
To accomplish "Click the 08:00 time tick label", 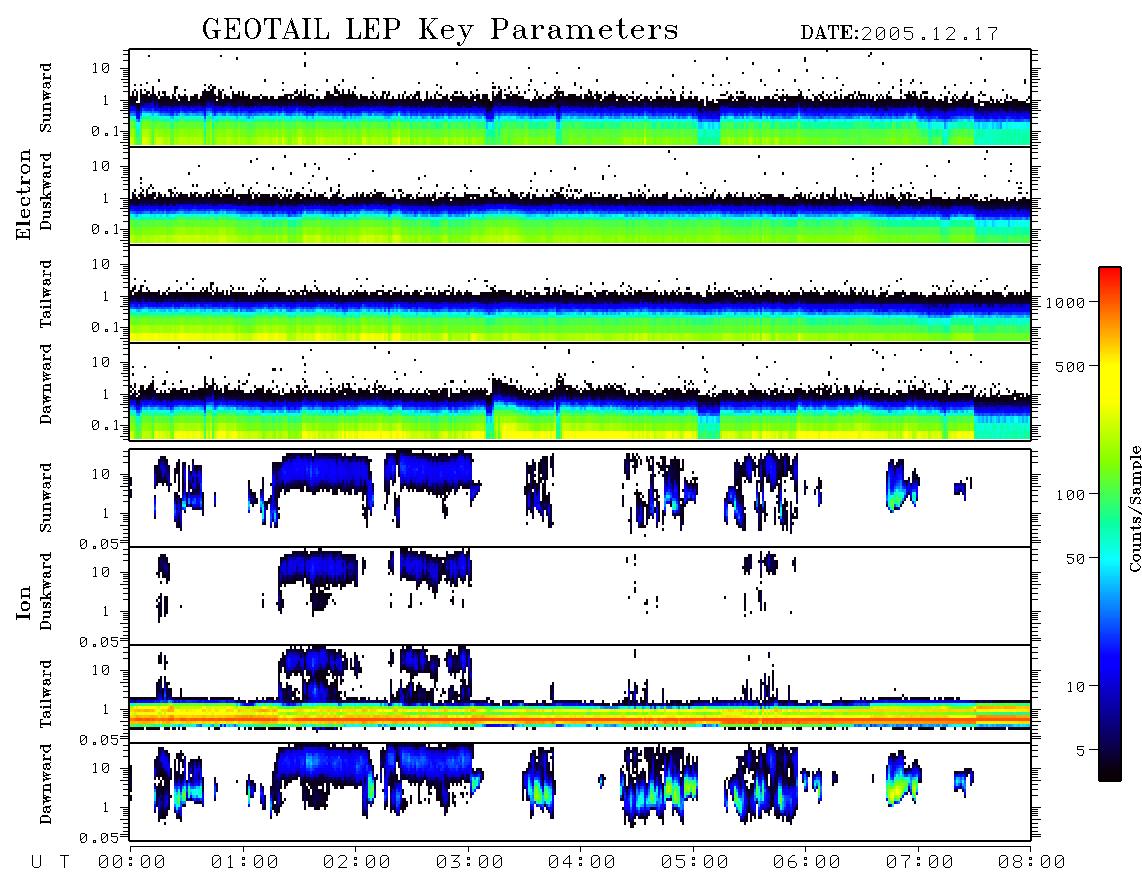I will (1032, 862).
